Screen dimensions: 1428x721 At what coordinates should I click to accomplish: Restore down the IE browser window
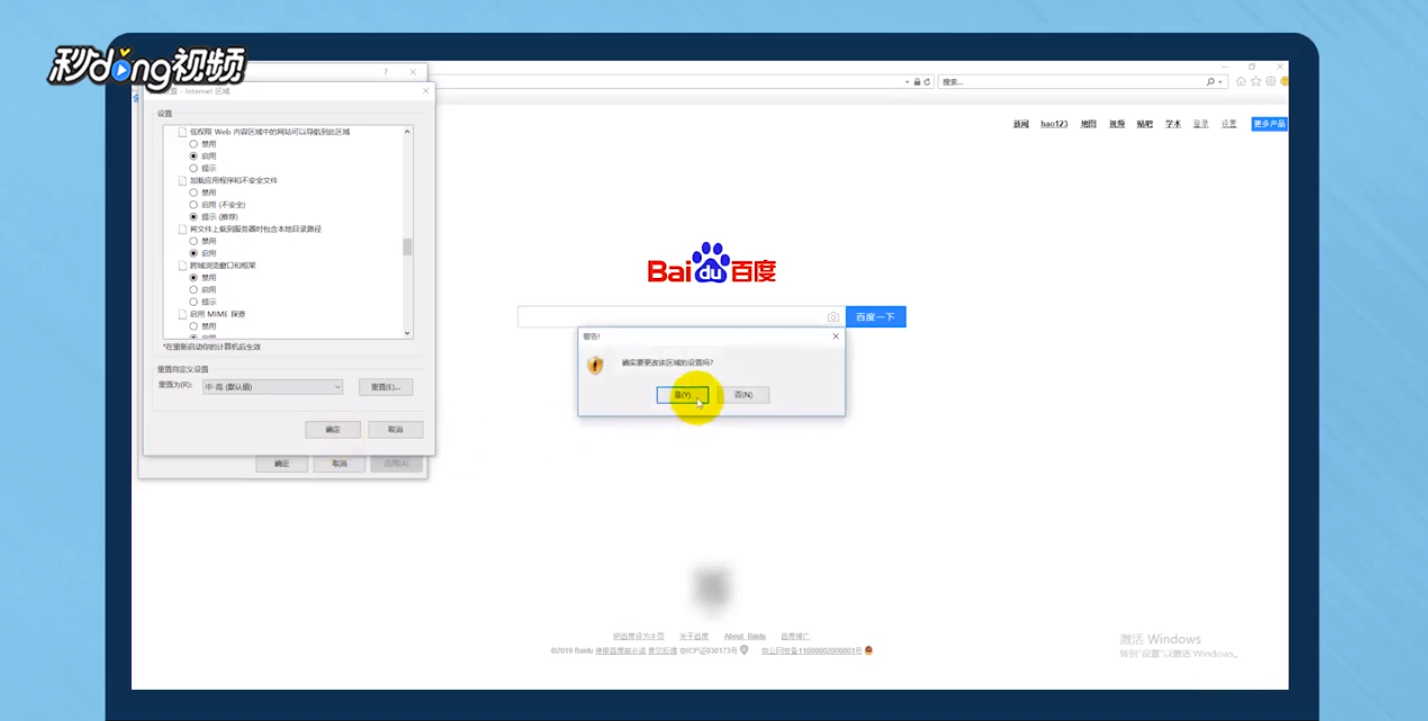pos(1251,67)
